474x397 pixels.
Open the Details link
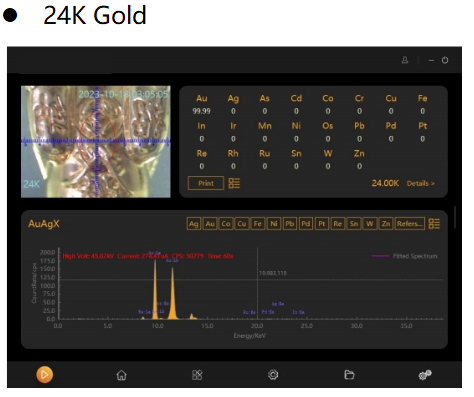point(420,183)
